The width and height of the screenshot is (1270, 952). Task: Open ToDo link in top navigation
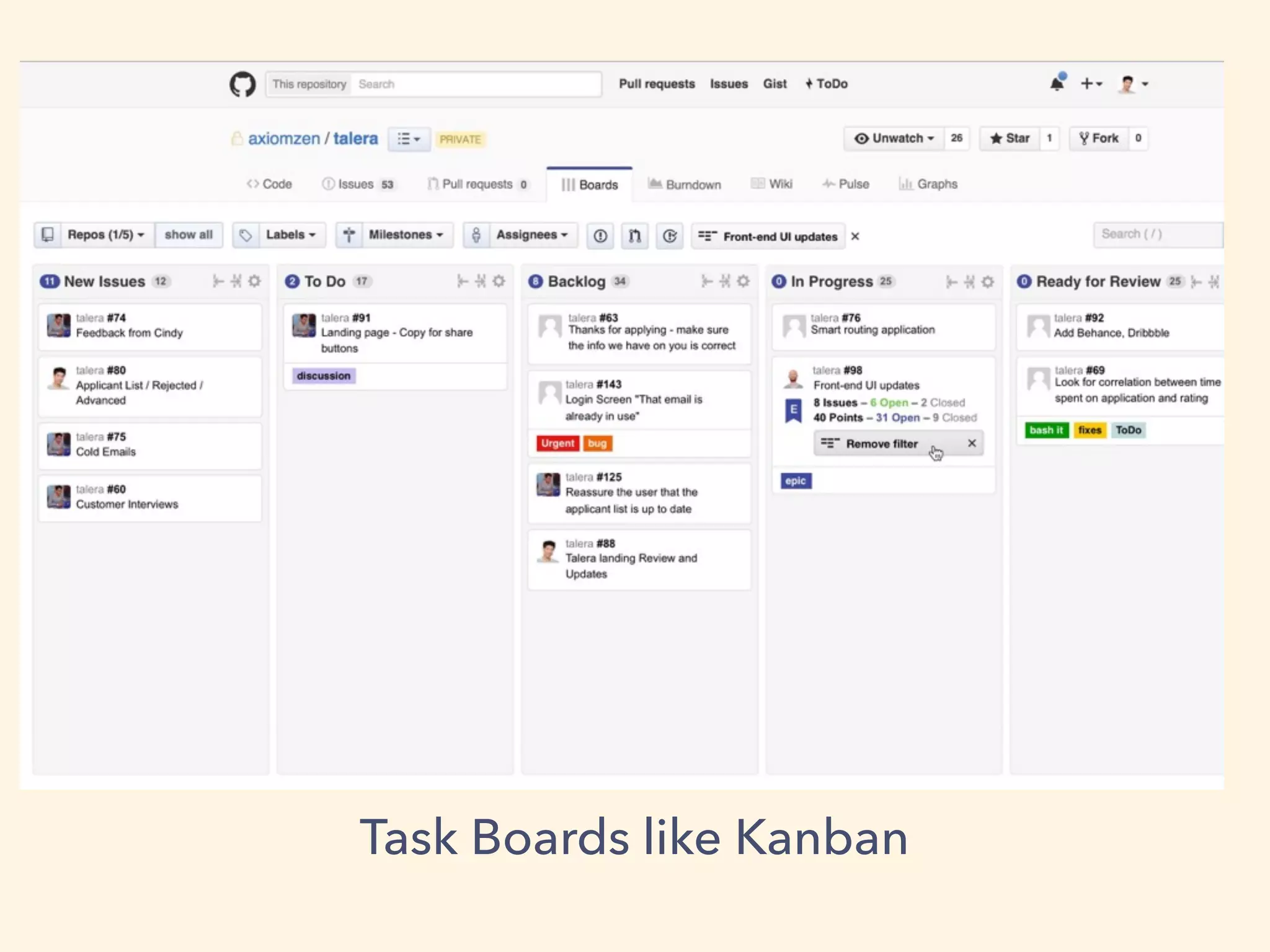[x=826, y=84]
